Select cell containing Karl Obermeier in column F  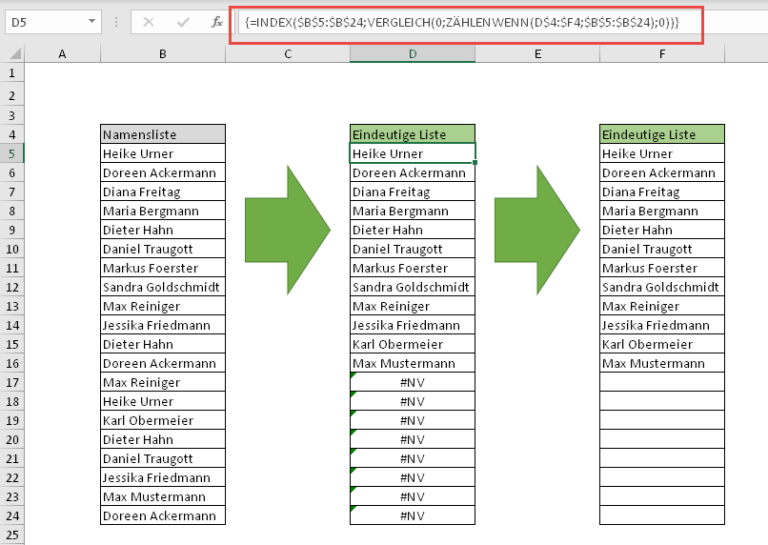[661, 344]
